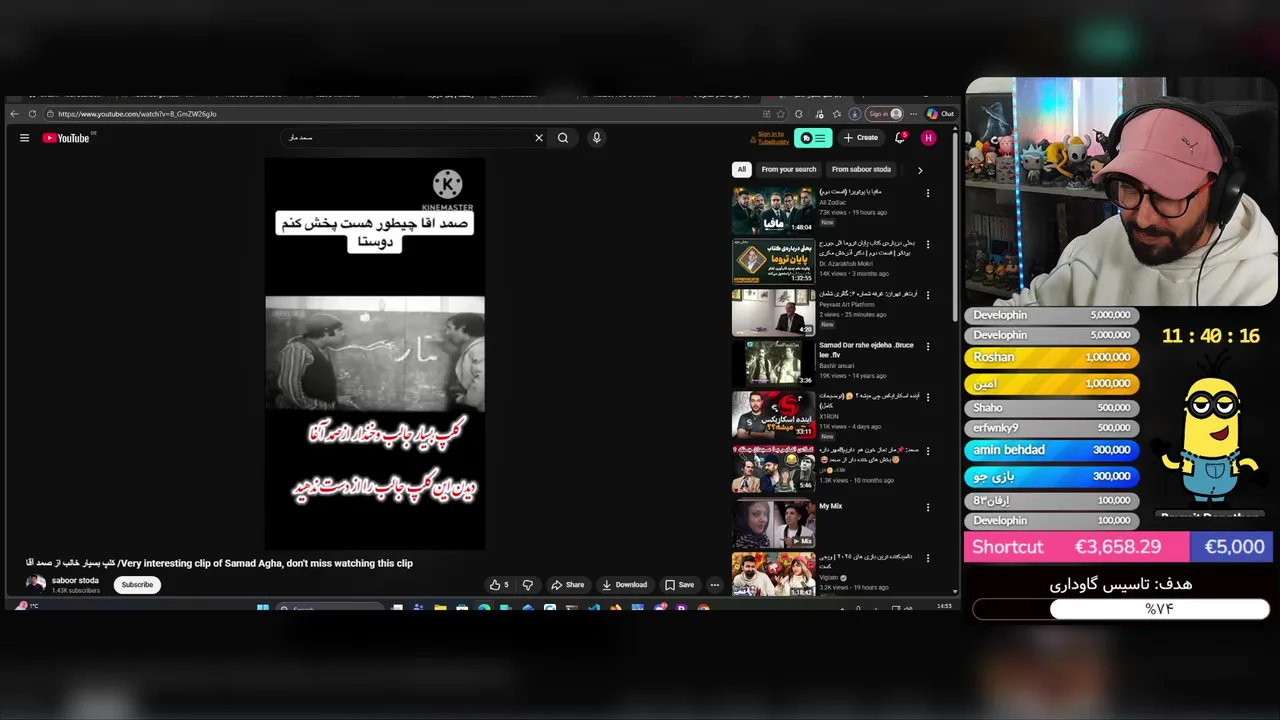This screenshot has height=720, width=1280.
Task: Open the مافیا thumbnail by Ali Zodiac
Action: click(x=773, y=210)
